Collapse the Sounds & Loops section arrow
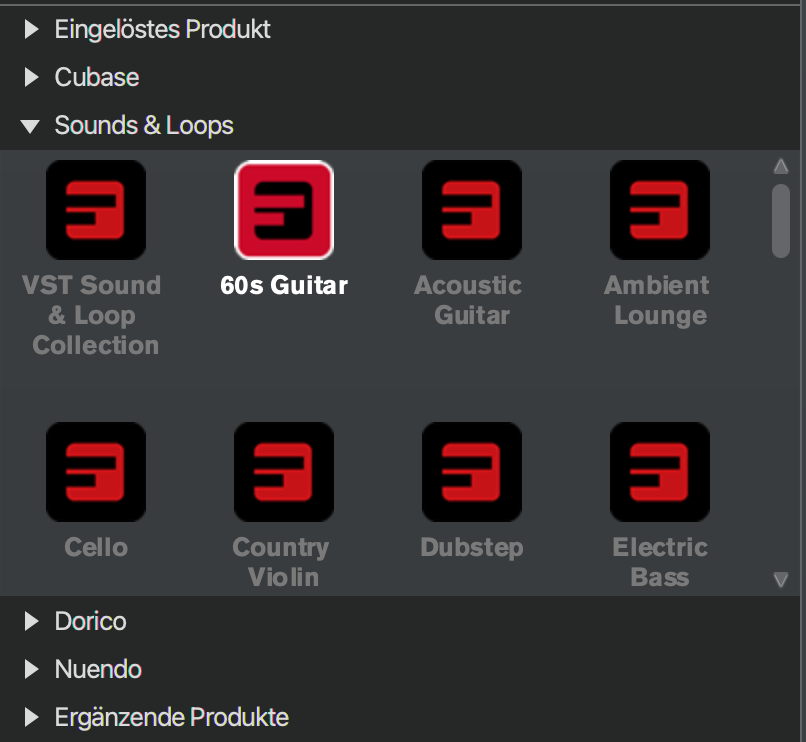This screenshot has width=806, height=742. point(30,126)
